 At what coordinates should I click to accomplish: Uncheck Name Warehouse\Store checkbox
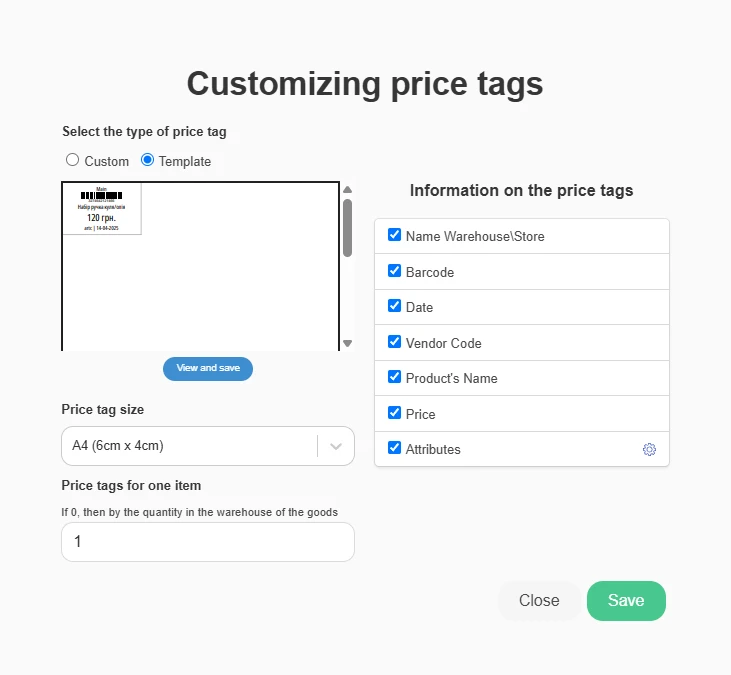(x=394, y=234)
